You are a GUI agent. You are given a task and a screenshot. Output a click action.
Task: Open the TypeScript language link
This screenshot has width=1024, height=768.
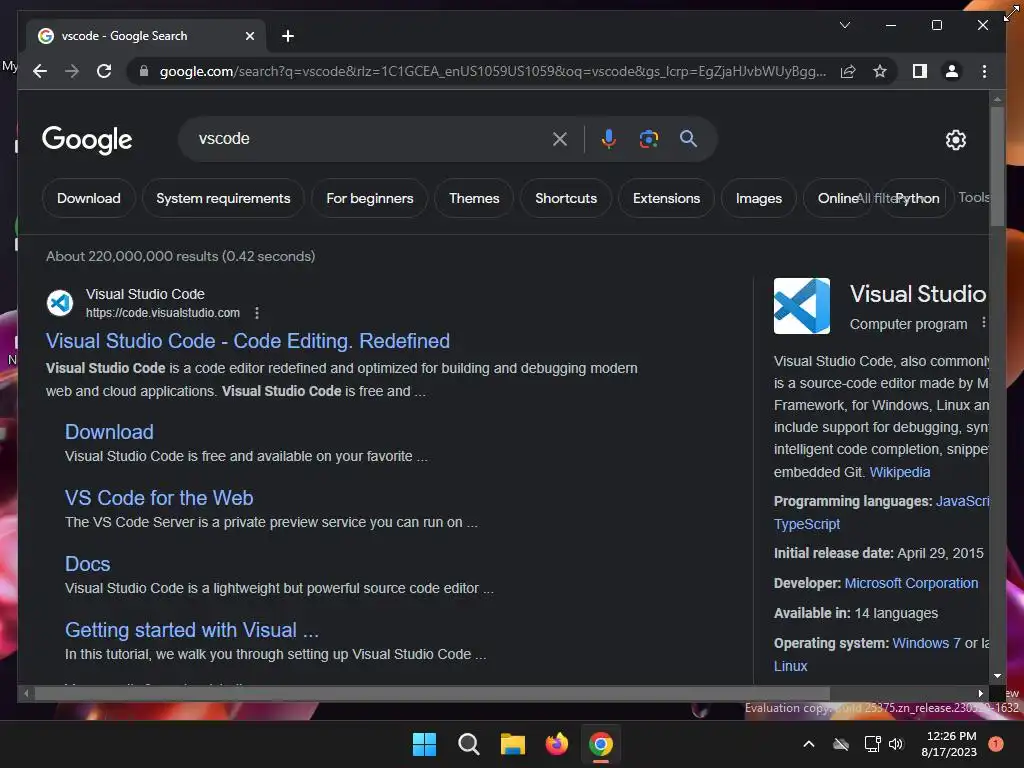click(807, 524)
